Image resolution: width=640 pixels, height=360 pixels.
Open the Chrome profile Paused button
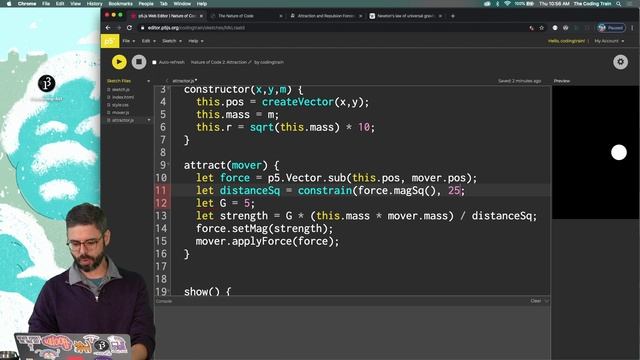click(x=611, y=28)
